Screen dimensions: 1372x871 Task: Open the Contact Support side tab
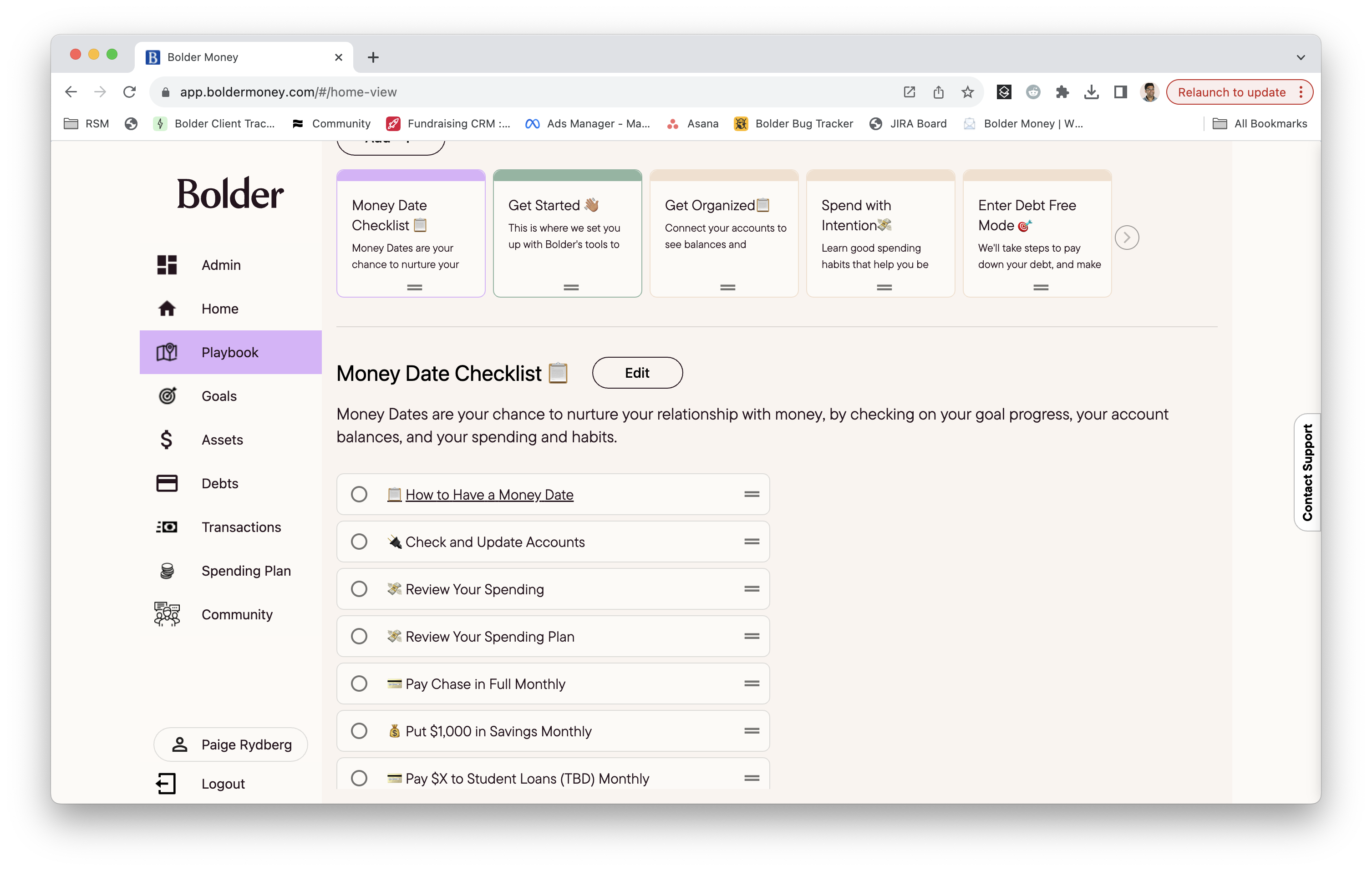(x=1307, y=472)
